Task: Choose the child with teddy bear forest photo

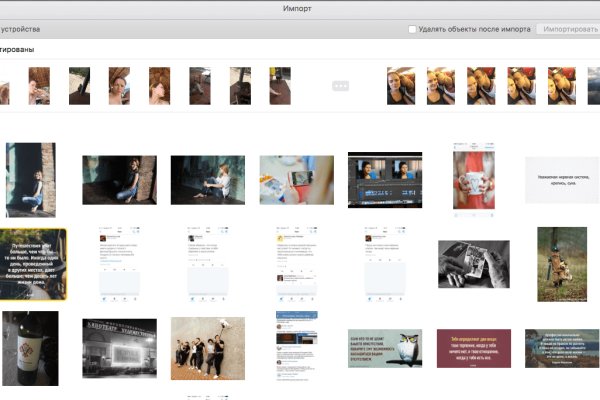Action: coord(562,264)
